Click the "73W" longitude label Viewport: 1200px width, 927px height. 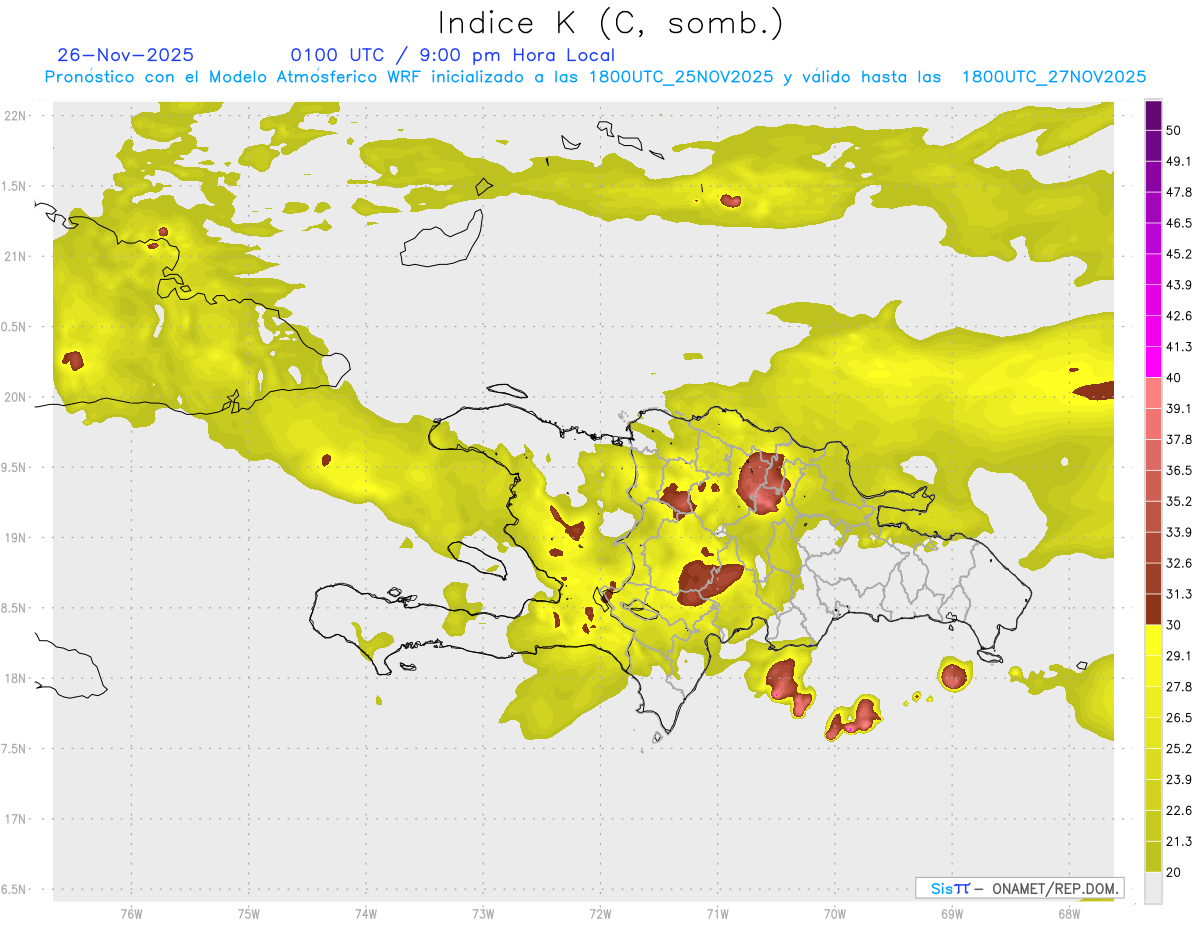coord(483,913)
